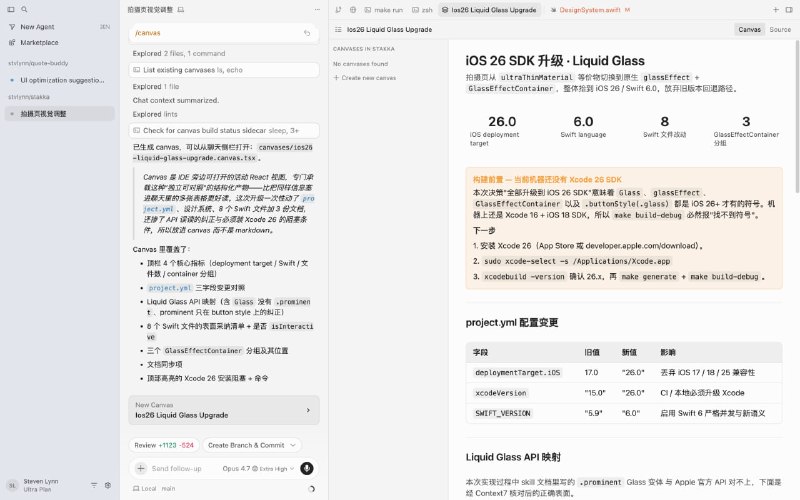Click the chevron on New Canvas card
Screen dimensions: 800x500
pos(308,410)
